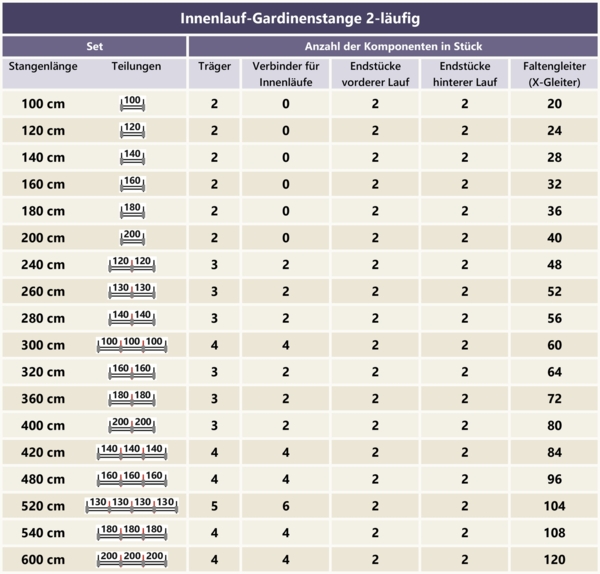Select the two-part 140|140 rod diagram
Viewport: 600px width, 574px height.
click(132, 317)
